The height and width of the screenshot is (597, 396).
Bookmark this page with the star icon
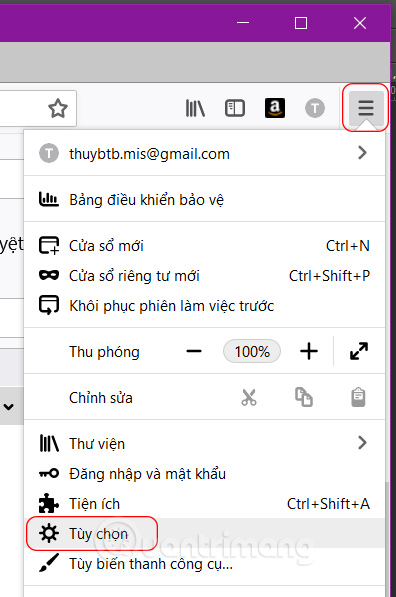(58, 108)
